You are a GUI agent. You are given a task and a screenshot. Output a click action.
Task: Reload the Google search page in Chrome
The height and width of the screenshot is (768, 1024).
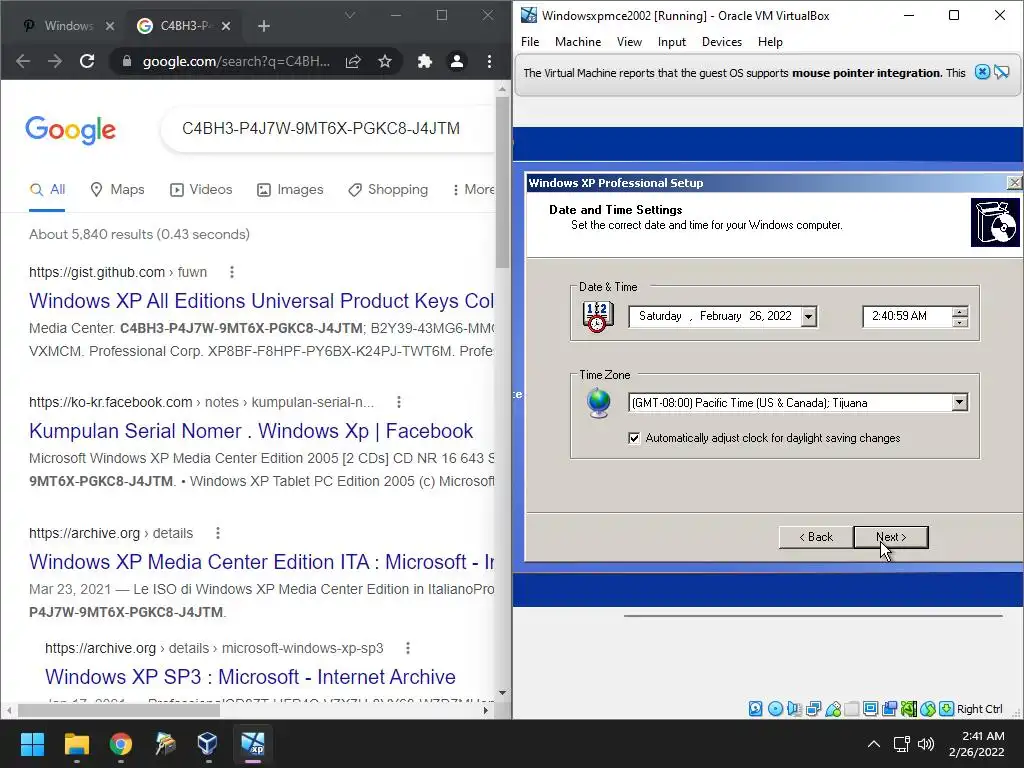87,61
